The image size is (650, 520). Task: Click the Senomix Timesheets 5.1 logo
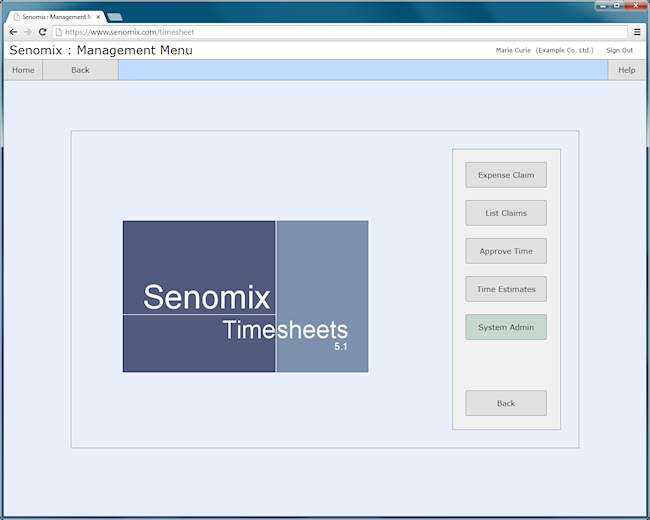coord(245,296)
